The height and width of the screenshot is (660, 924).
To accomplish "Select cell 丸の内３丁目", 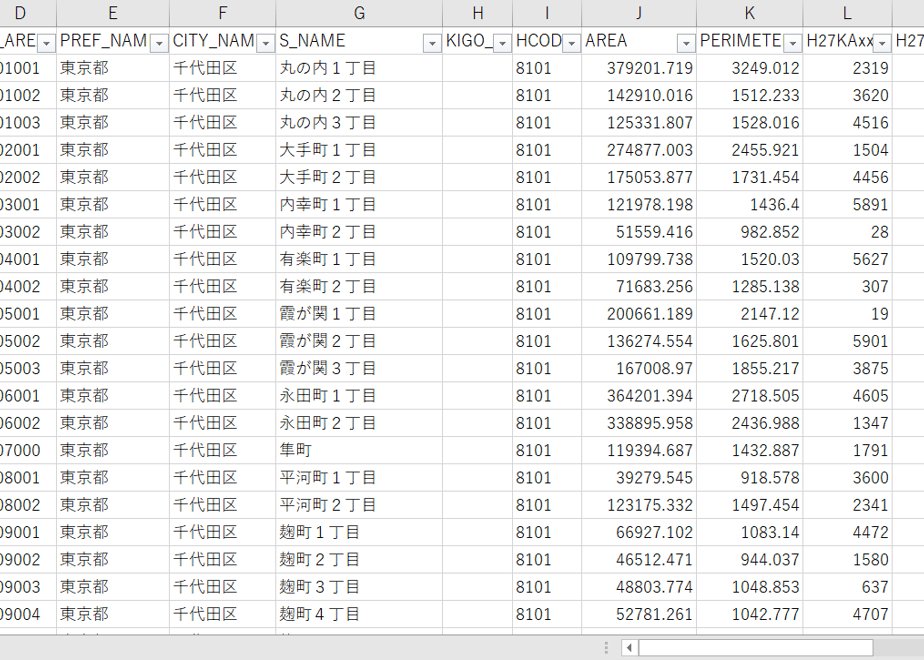I will [x=359, y=123].
